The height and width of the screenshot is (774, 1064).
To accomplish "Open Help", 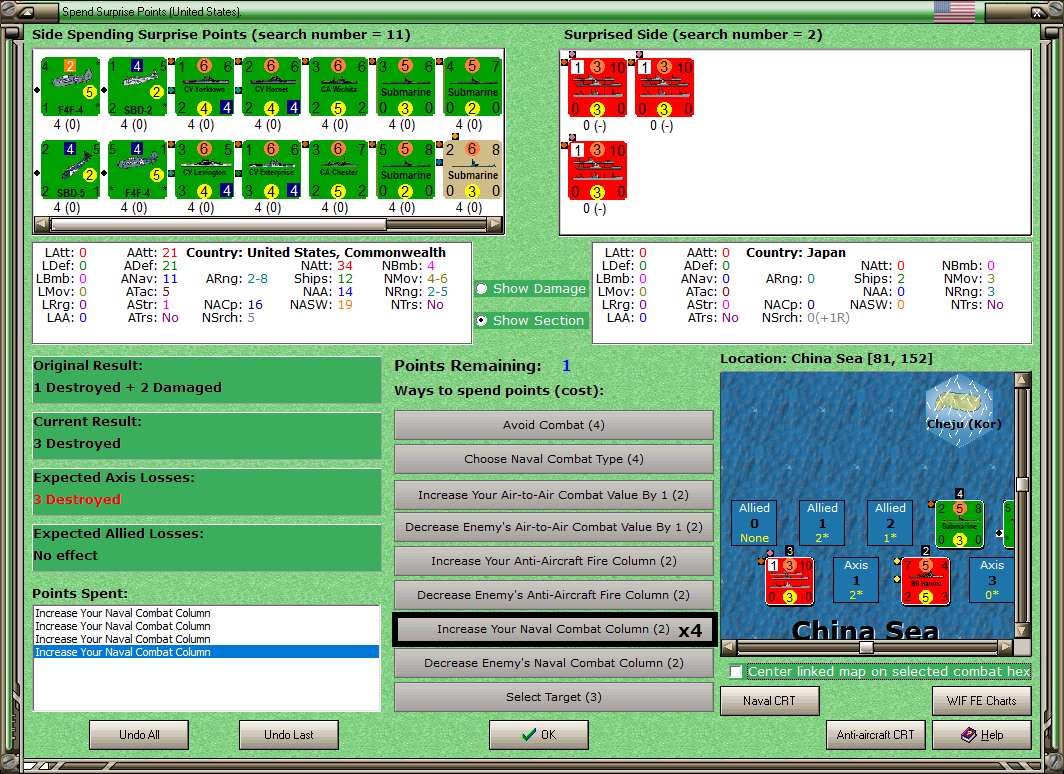I will (x=982, y=735).
